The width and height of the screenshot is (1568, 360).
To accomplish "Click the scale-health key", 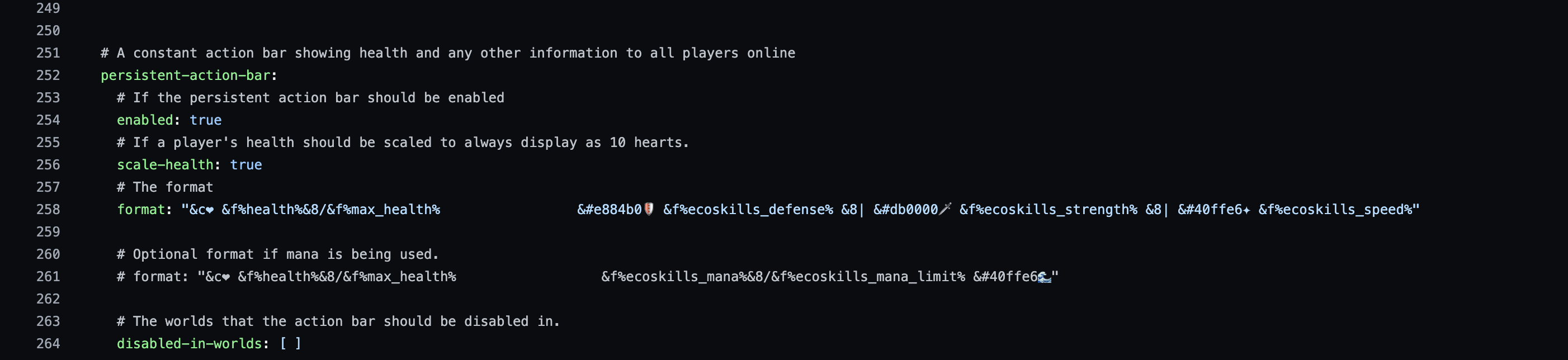I will (165, 165).
